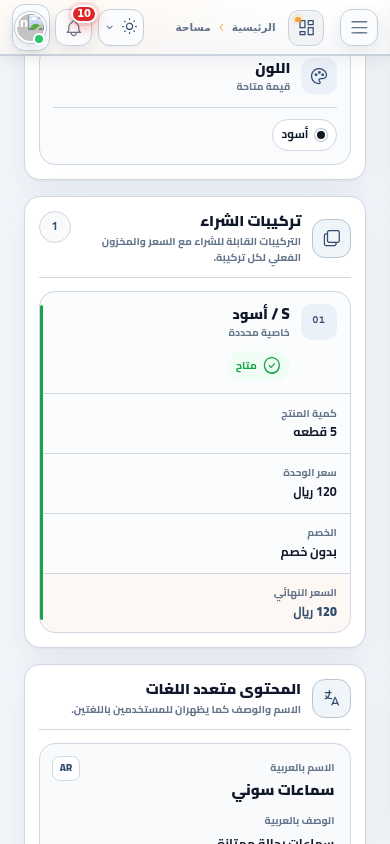Open the user avatar profile menu
Screen dimensions: 390x844
pos(31,27)
